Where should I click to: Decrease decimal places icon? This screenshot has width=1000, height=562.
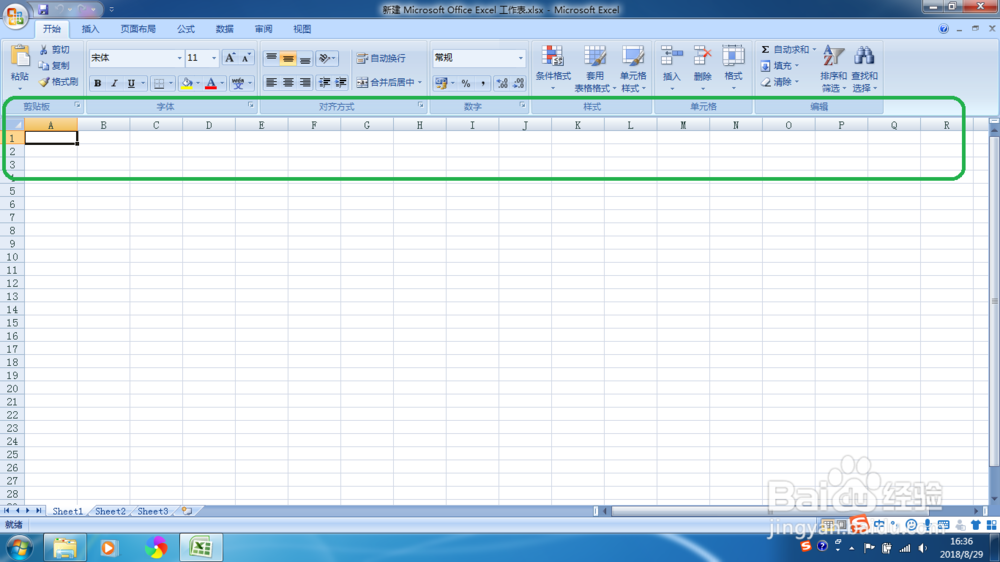click(518, 83)
